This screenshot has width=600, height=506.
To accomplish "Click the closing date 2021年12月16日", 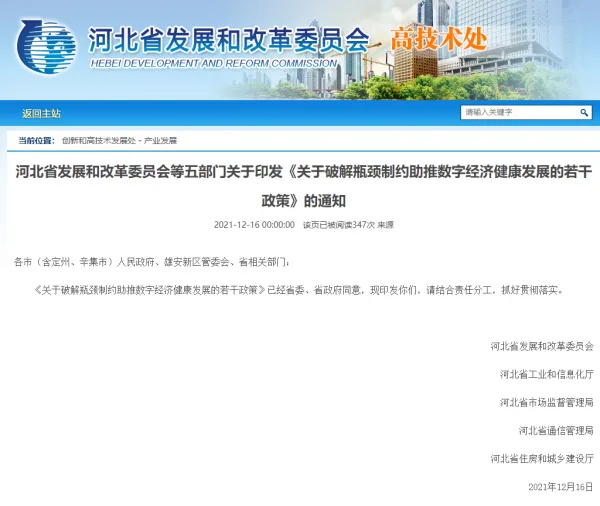I will [561, 487].
